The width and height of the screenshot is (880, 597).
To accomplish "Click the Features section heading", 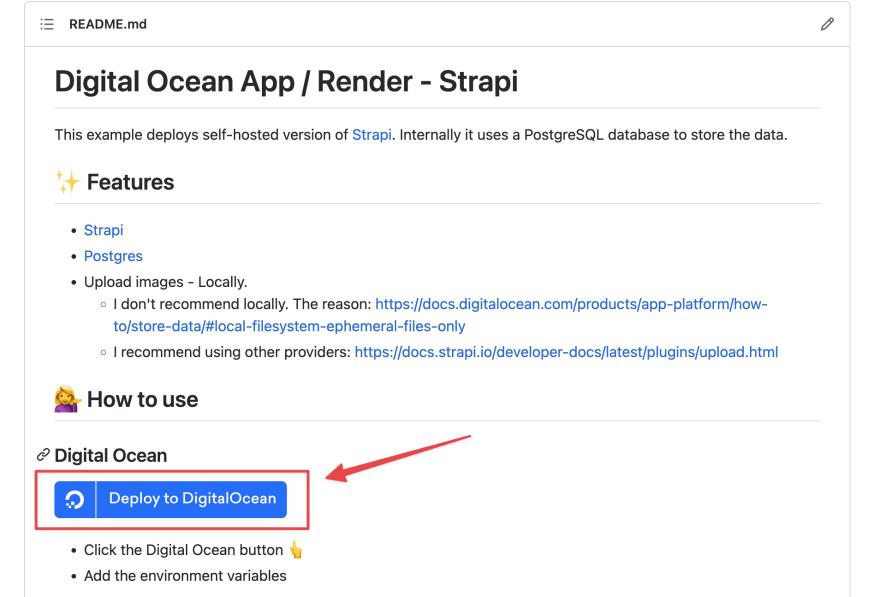I will [131, 181].
